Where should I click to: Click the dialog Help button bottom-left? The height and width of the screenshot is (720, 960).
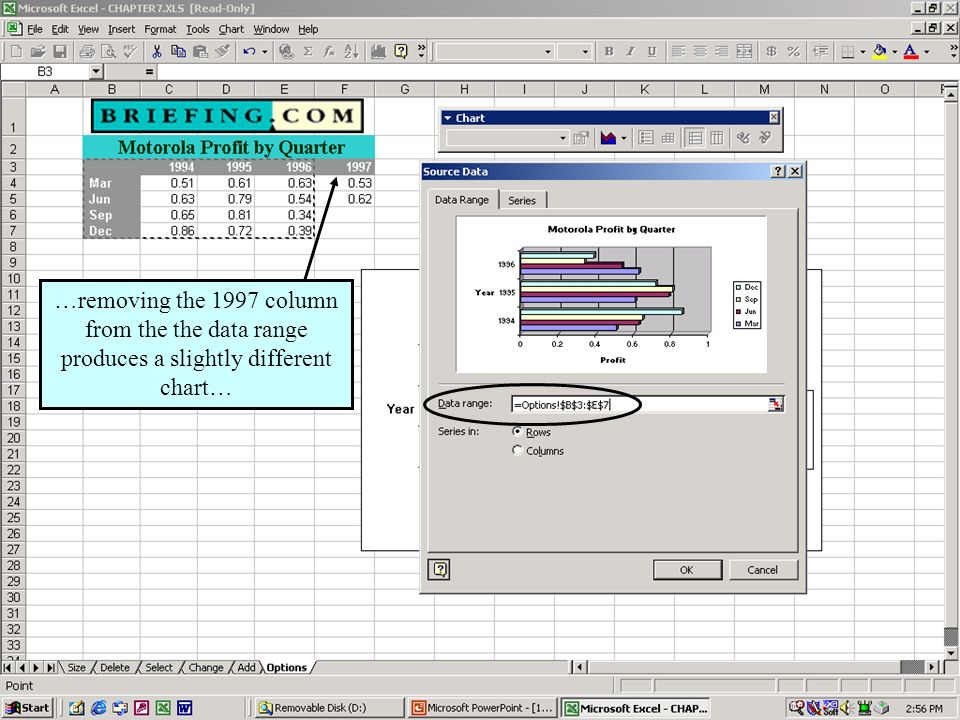click(440, 569)
